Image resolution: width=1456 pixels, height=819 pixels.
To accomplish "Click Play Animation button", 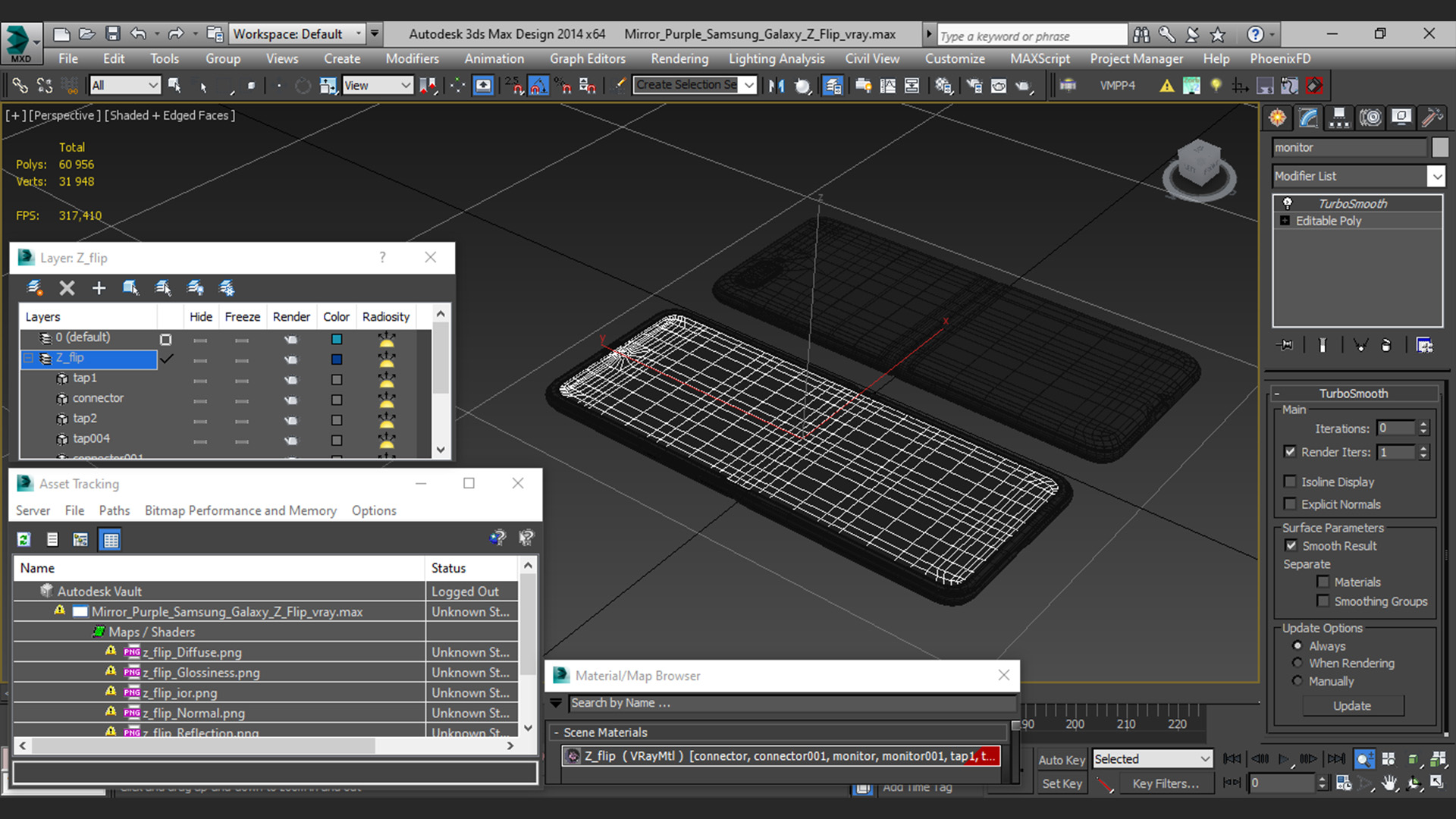I will pyautogui.click(x=1285, y=758).
